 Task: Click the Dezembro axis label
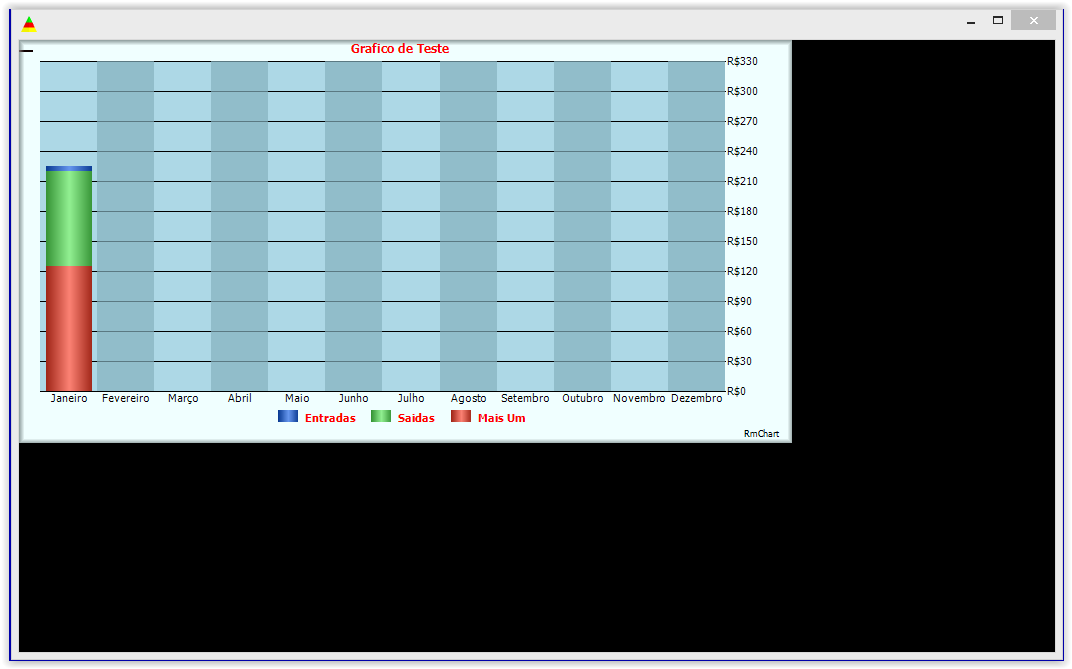pyautogui.click(x=697, y=398)
